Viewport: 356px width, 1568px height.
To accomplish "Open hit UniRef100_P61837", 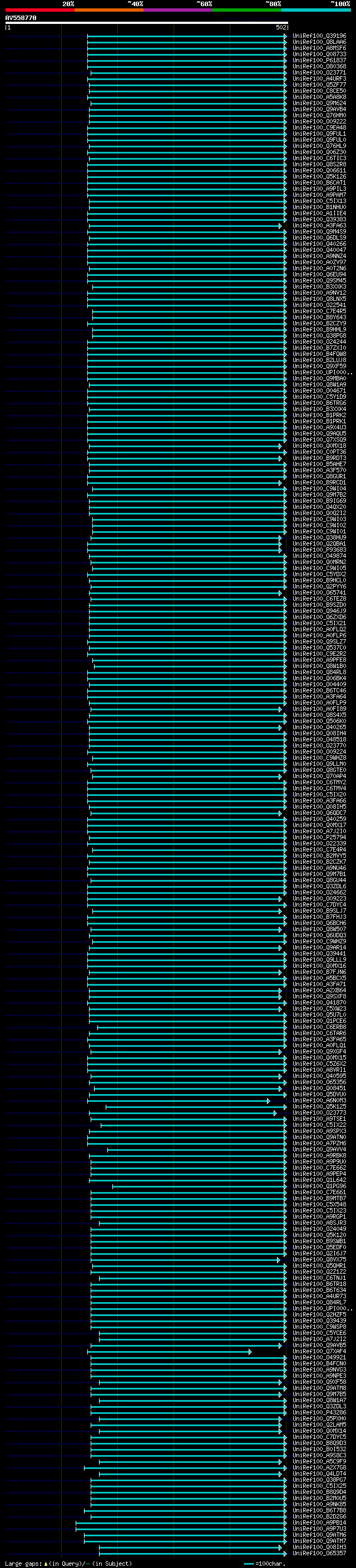I will pyautogui.click(x=319, y=61).
